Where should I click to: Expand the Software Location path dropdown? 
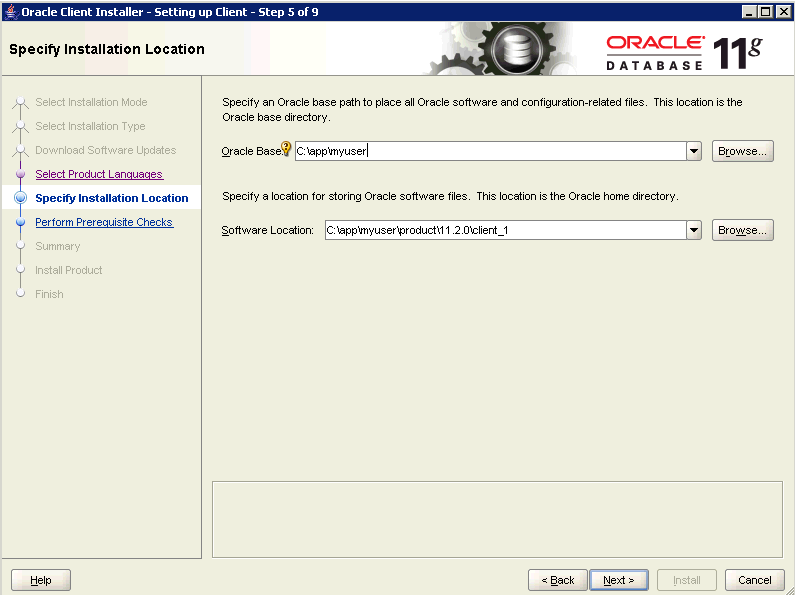(x=694, y=231)
